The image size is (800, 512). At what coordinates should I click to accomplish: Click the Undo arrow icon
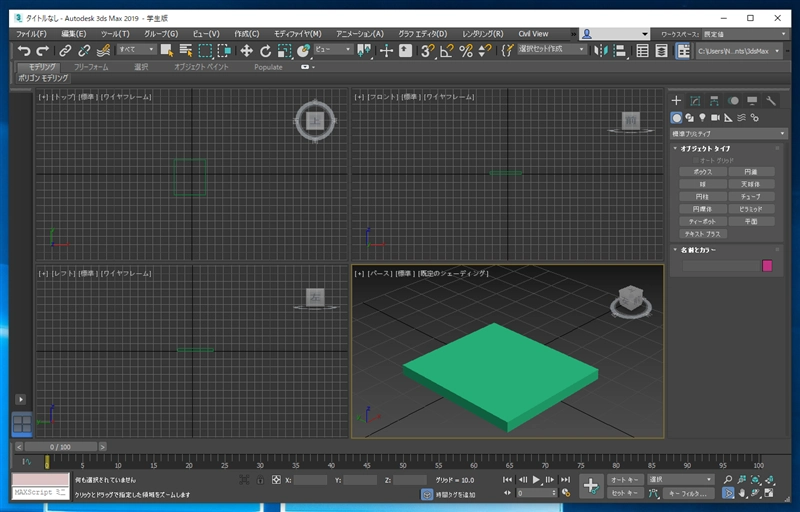pyautogui.click(x=23, y=50)
